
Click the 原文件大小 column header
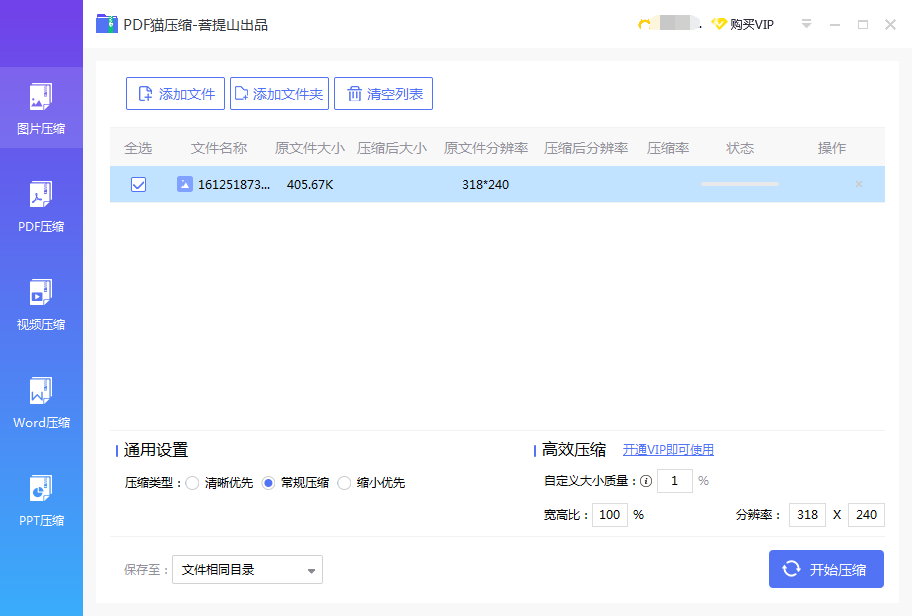pyautogui.click(x=310, y=148)
